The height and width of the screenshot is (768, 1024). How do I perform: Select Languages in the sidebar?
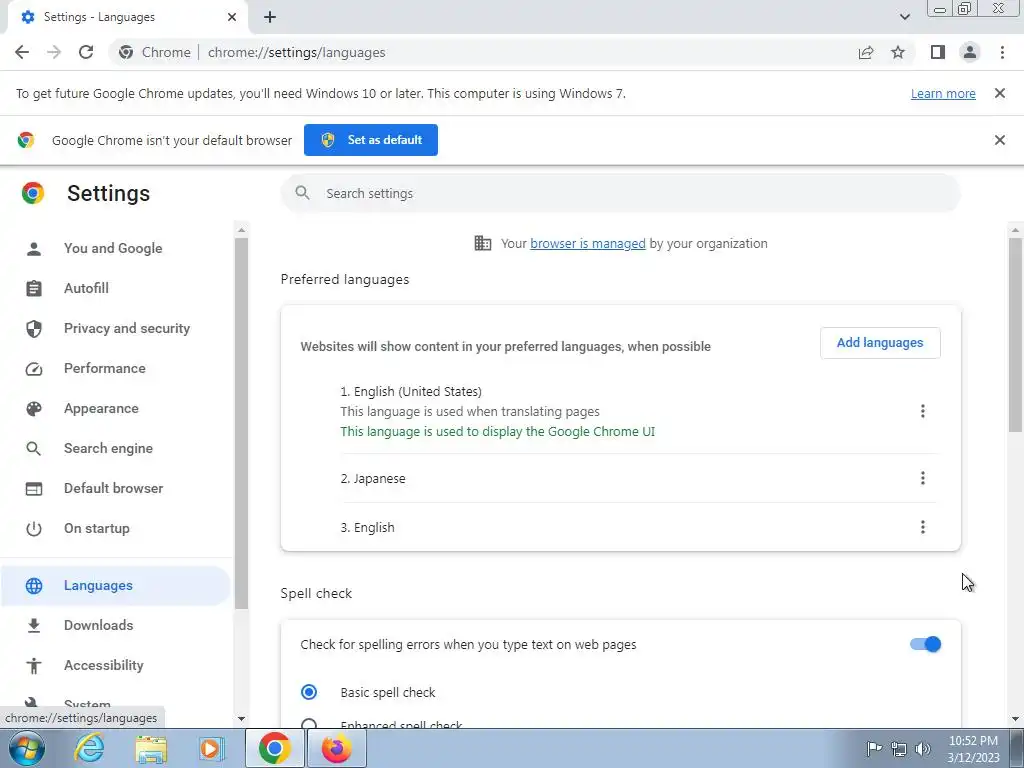coord(115,585)
